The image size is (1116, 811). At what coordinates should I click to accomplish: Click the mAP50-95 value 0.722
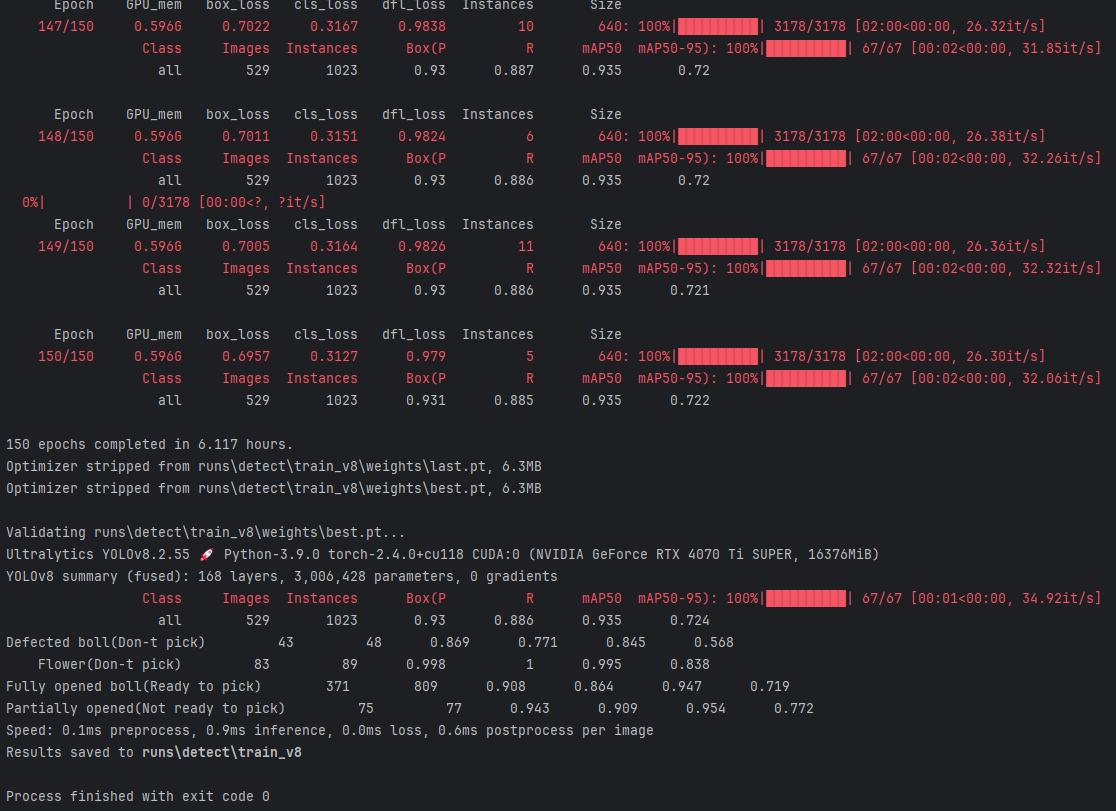pos(690,401)
